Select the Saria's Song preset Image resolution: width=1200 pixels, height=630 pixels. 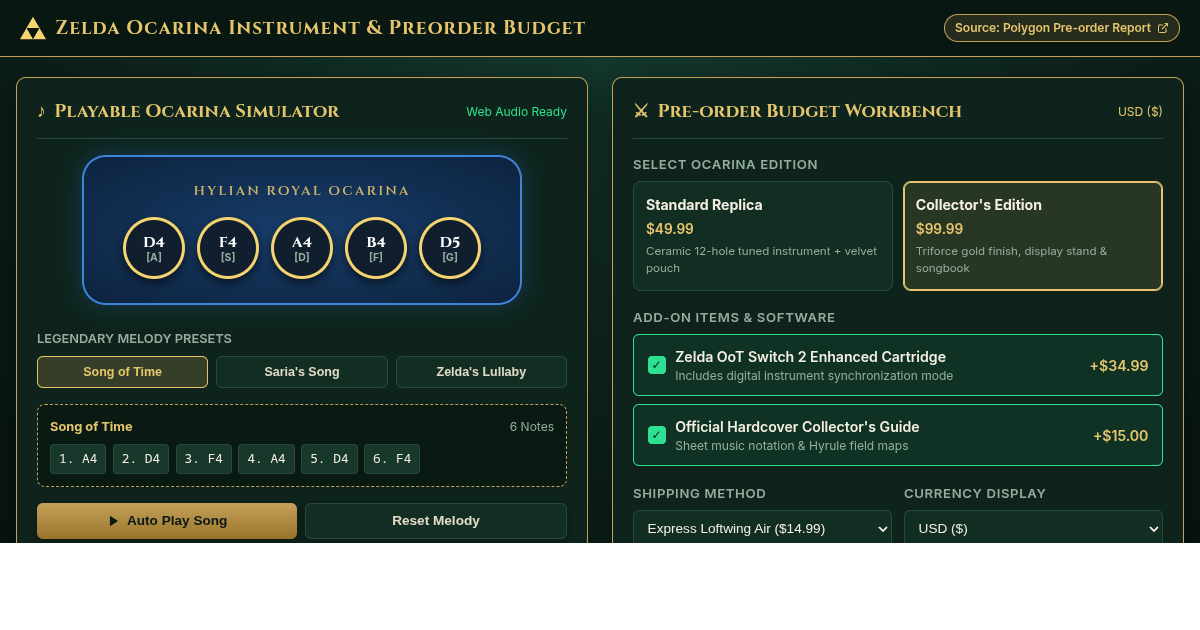pos(302,372)
